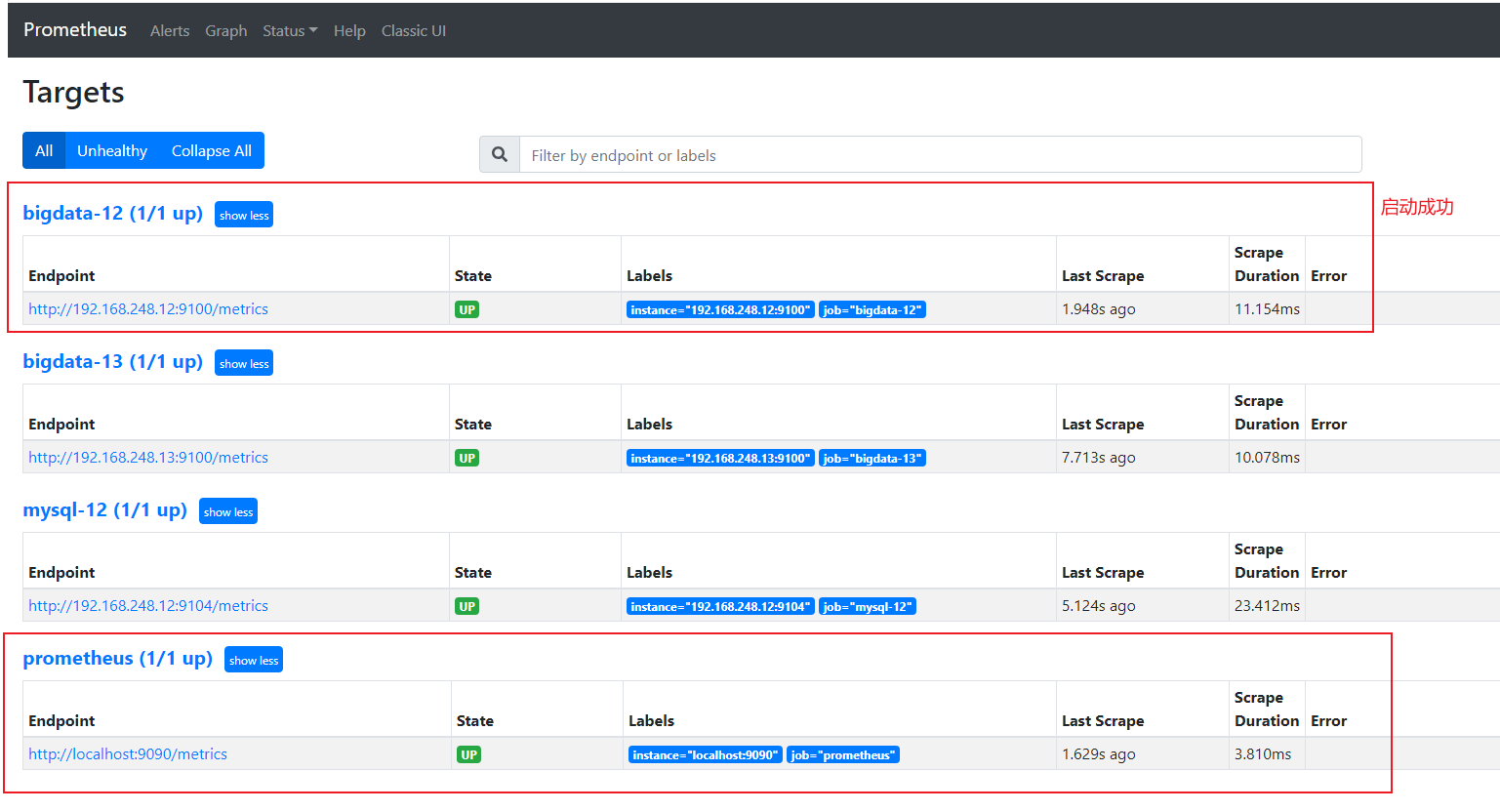The width and height of the screenshot is (1500, 812).
Task: Select the All targets filter
Action: click(x=44, y=150)
